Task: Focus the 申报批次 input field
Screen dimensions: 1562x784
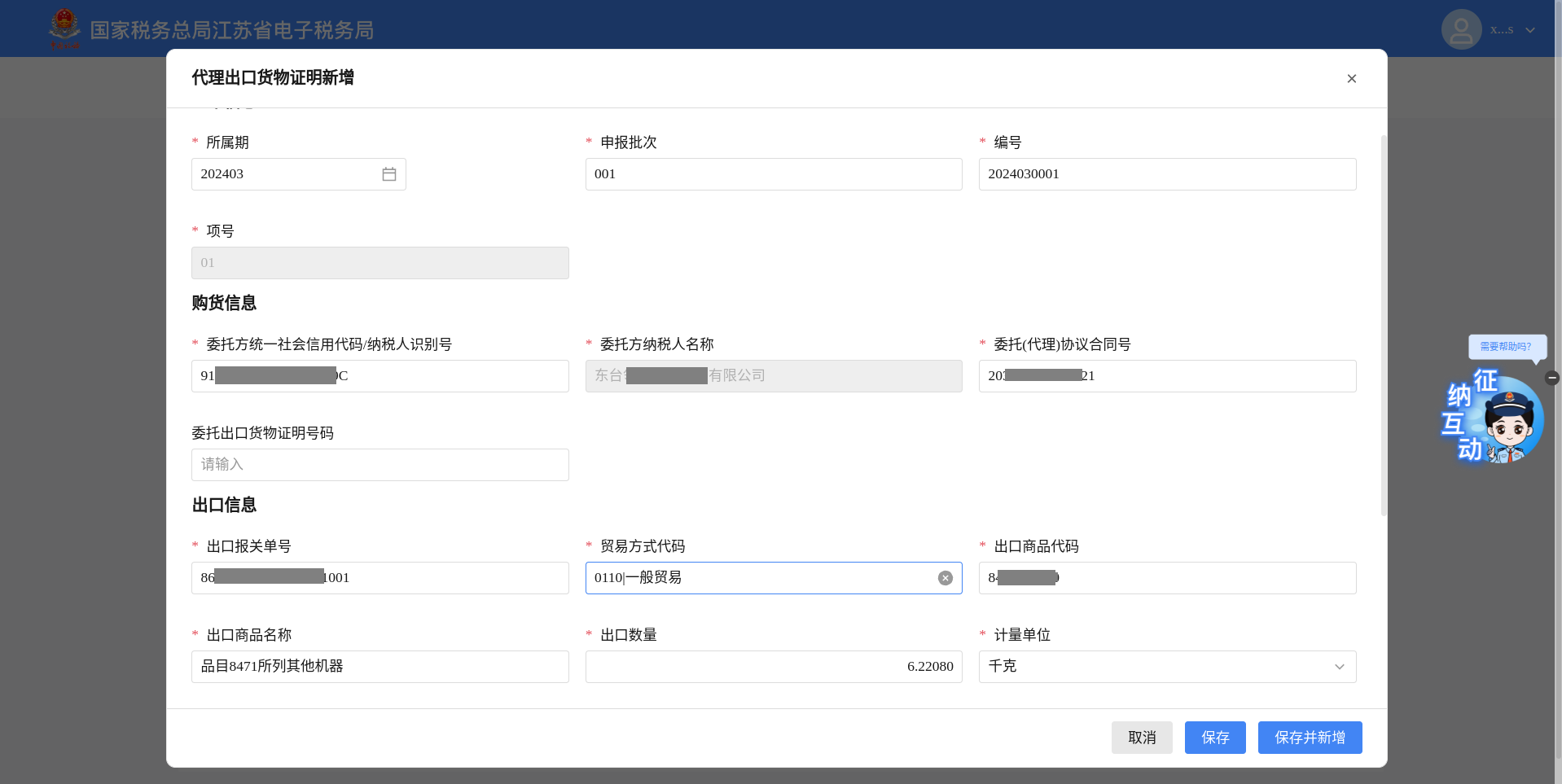Action: (773, 174)
